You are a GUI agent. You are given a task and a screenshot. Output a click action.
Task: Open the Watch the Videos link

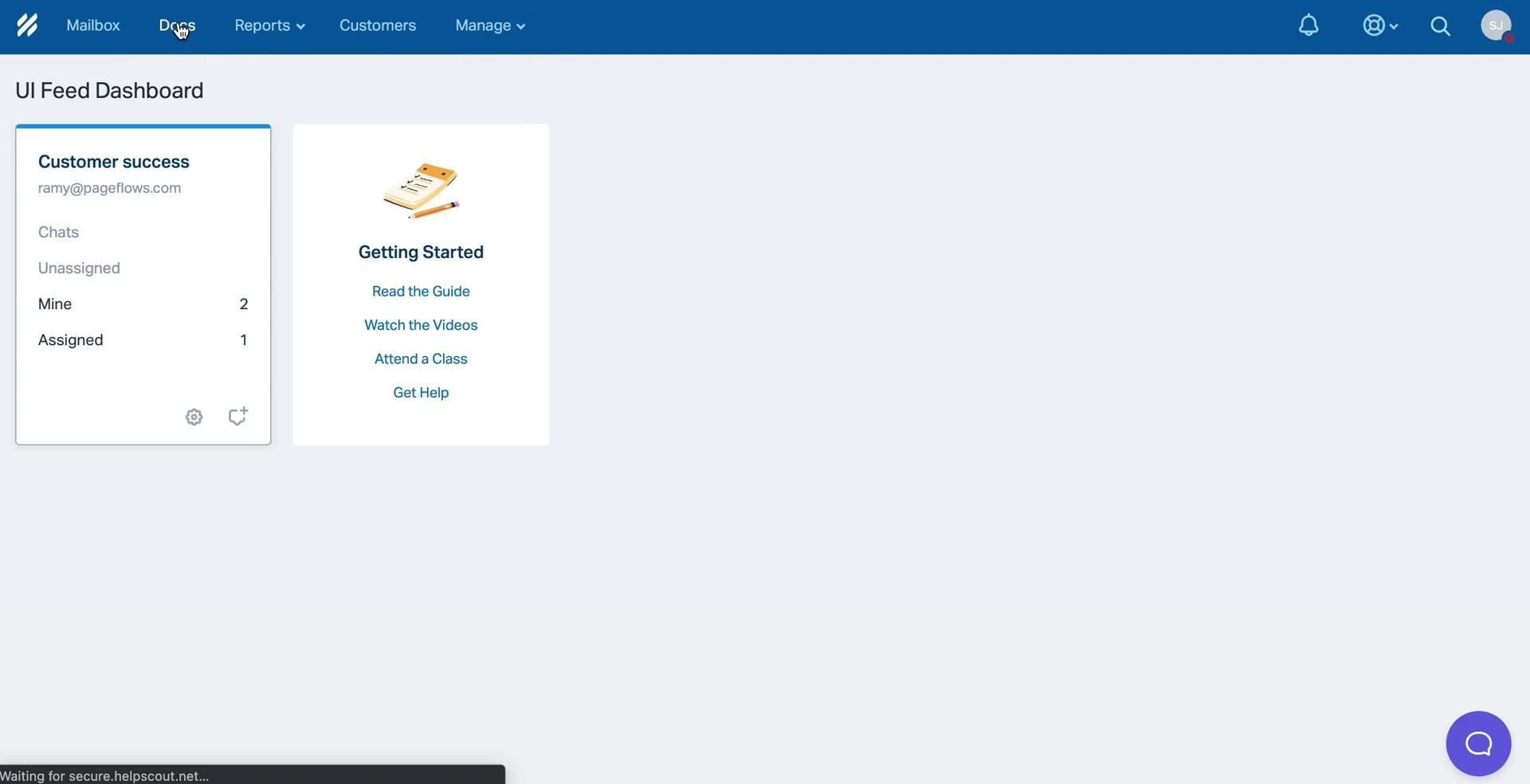point(421,325)
